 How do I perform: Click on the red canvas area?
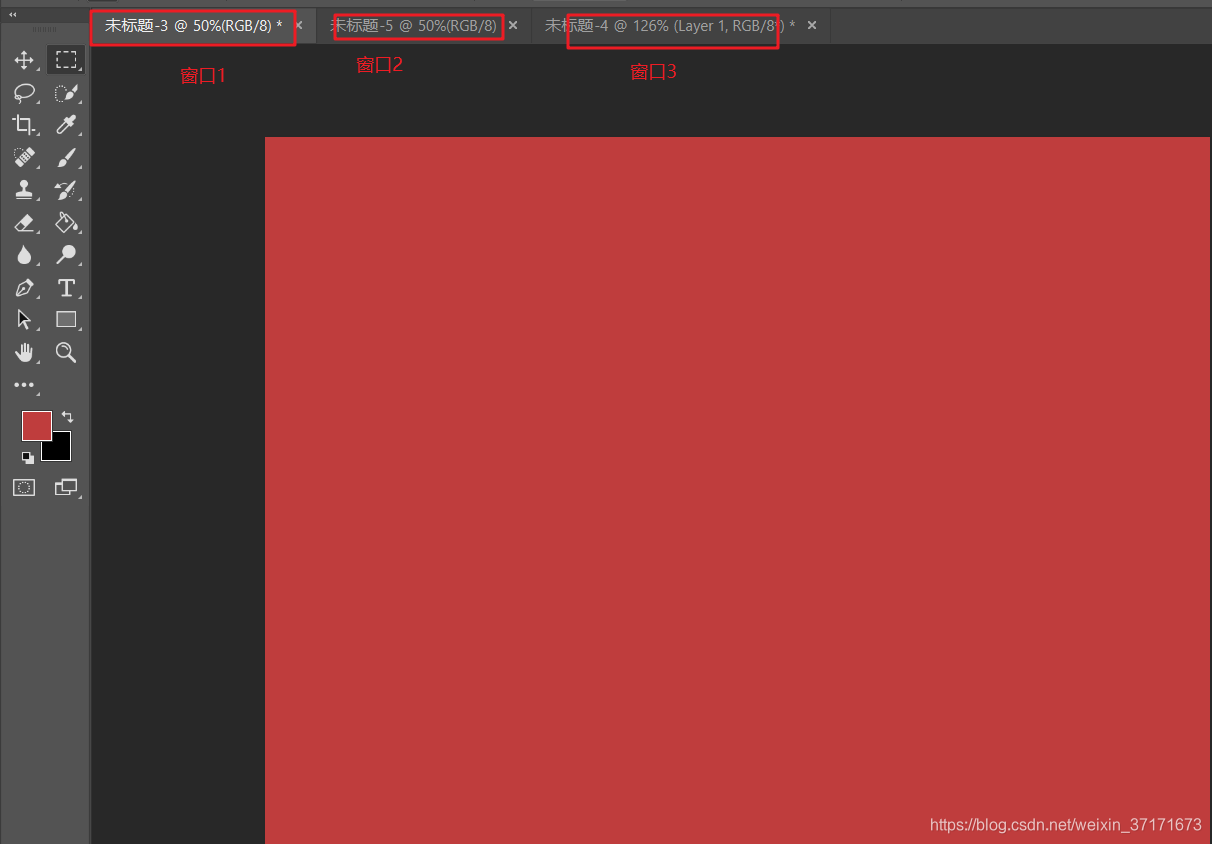click(x=737, y=490)
